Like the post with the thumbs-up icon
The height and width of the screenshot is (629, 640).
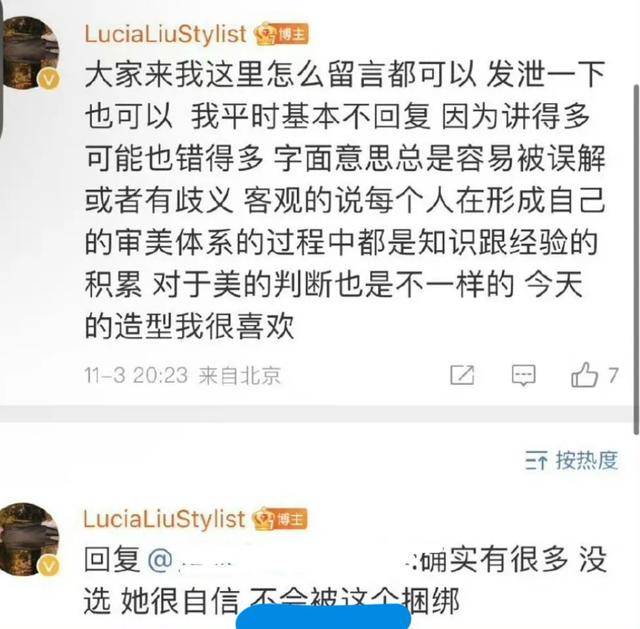584,375
